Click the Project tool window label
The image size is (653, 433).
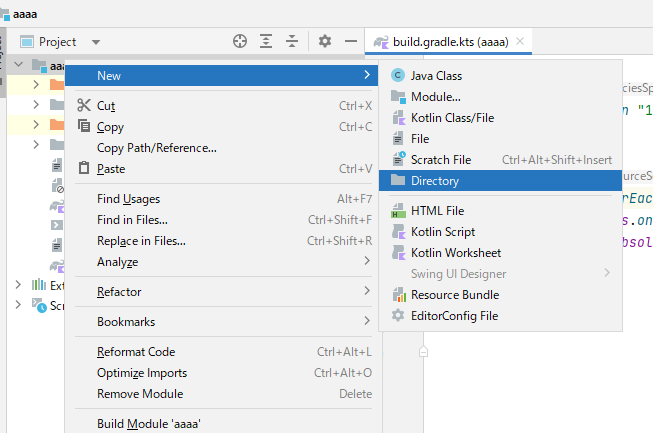pos(57,42)
